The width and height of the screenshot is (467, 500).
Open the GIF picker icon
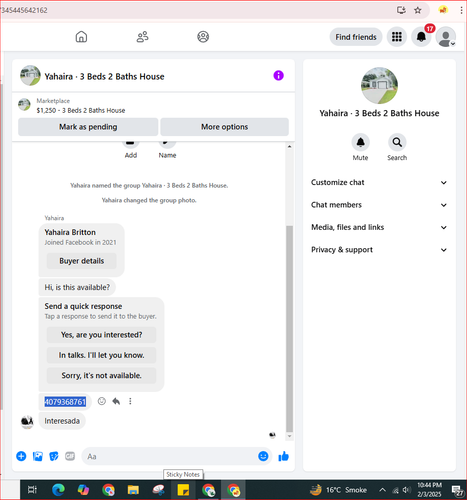(x=70, y=456)
